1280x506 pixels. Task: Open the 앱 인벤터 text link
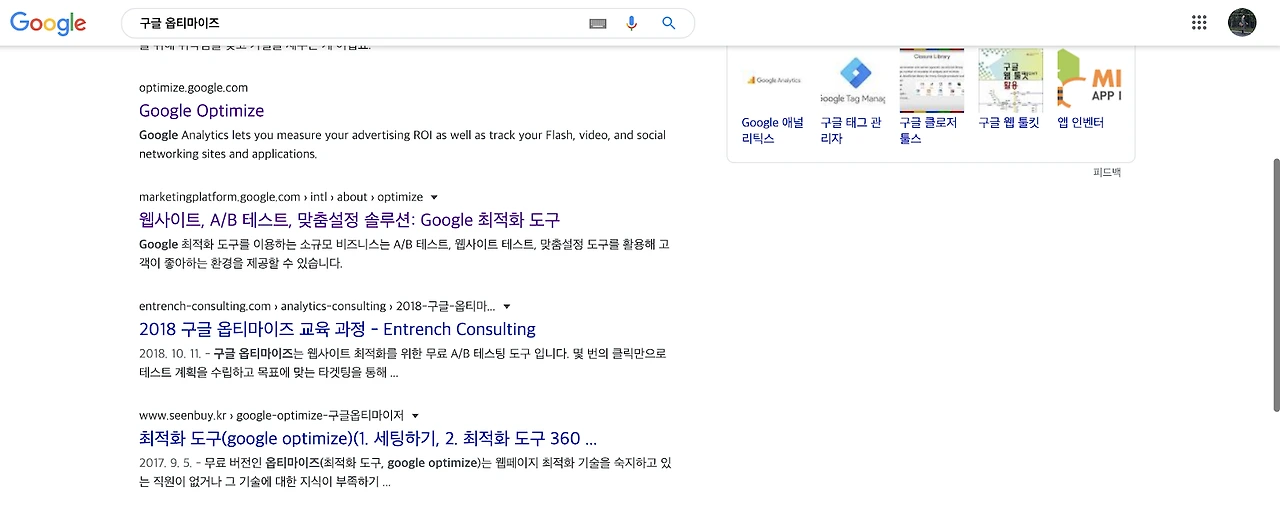1080,122
